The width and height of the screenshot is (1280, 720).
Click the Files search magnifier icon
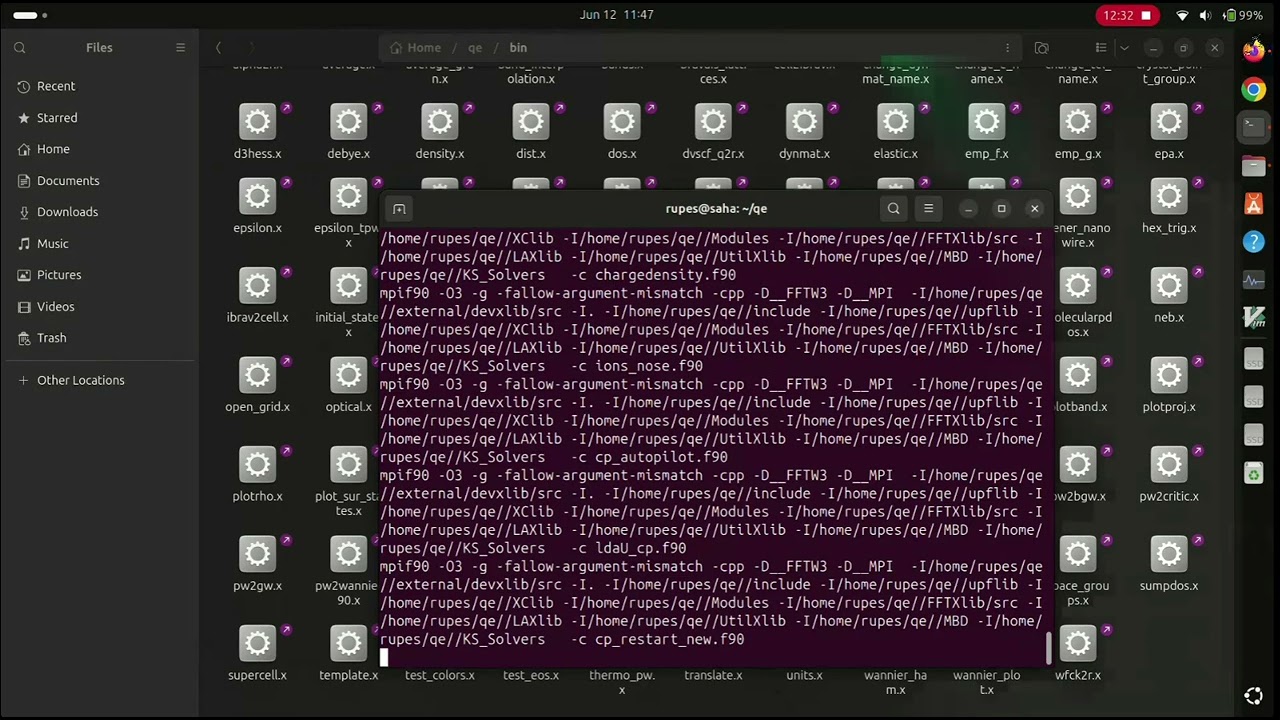(x=20, y=47)
